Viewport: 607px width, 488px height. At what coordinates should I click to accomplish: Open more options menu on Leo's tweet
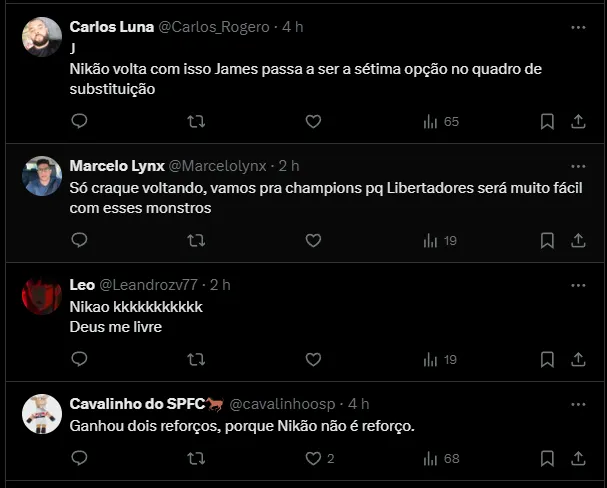point(578,285)
